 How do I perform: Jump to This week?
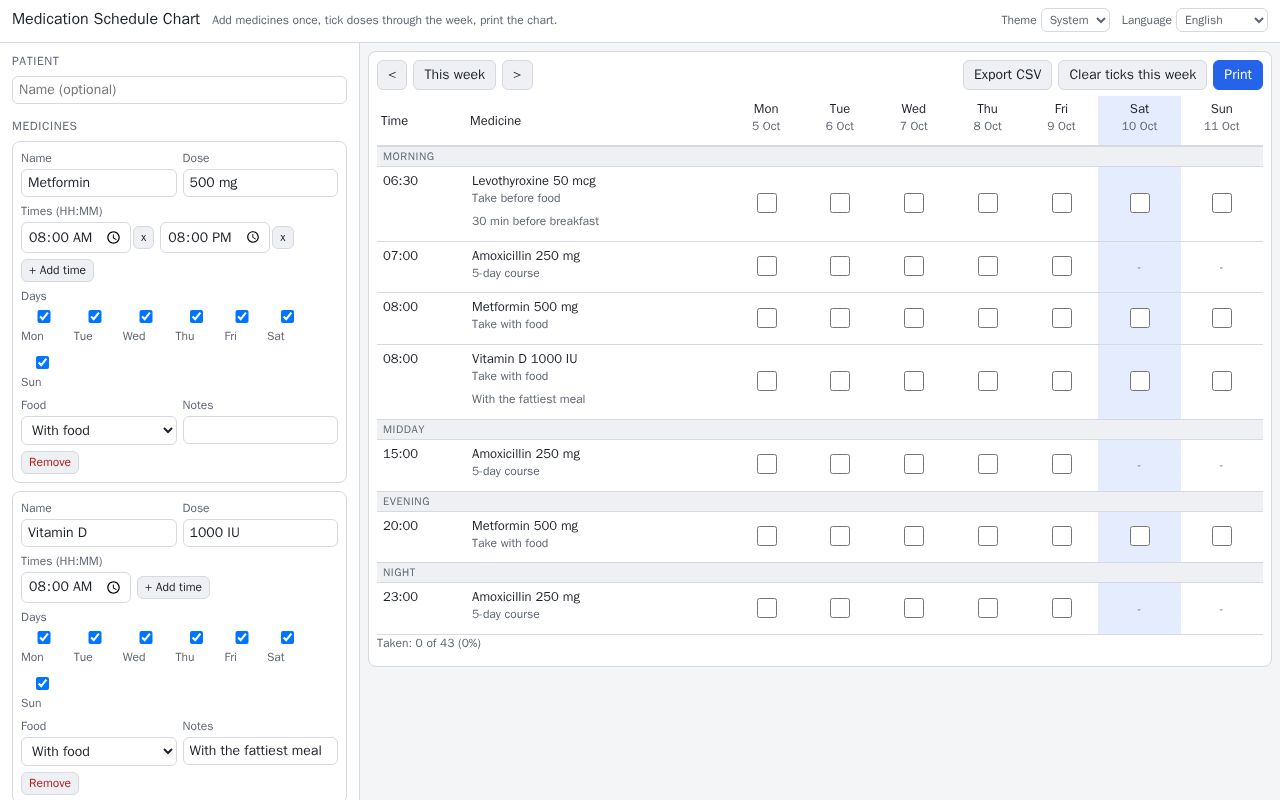[454, 75]
